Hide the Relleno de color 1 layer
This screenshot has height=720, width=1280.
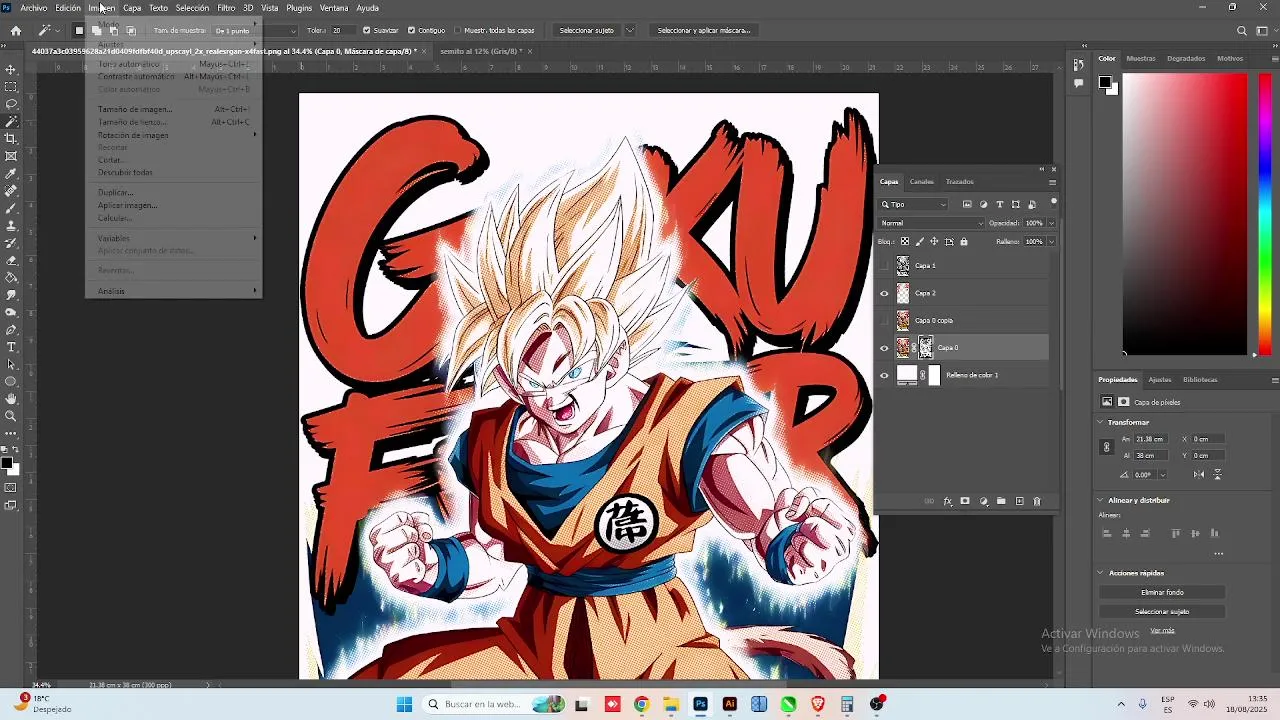(x=884, y=375)
